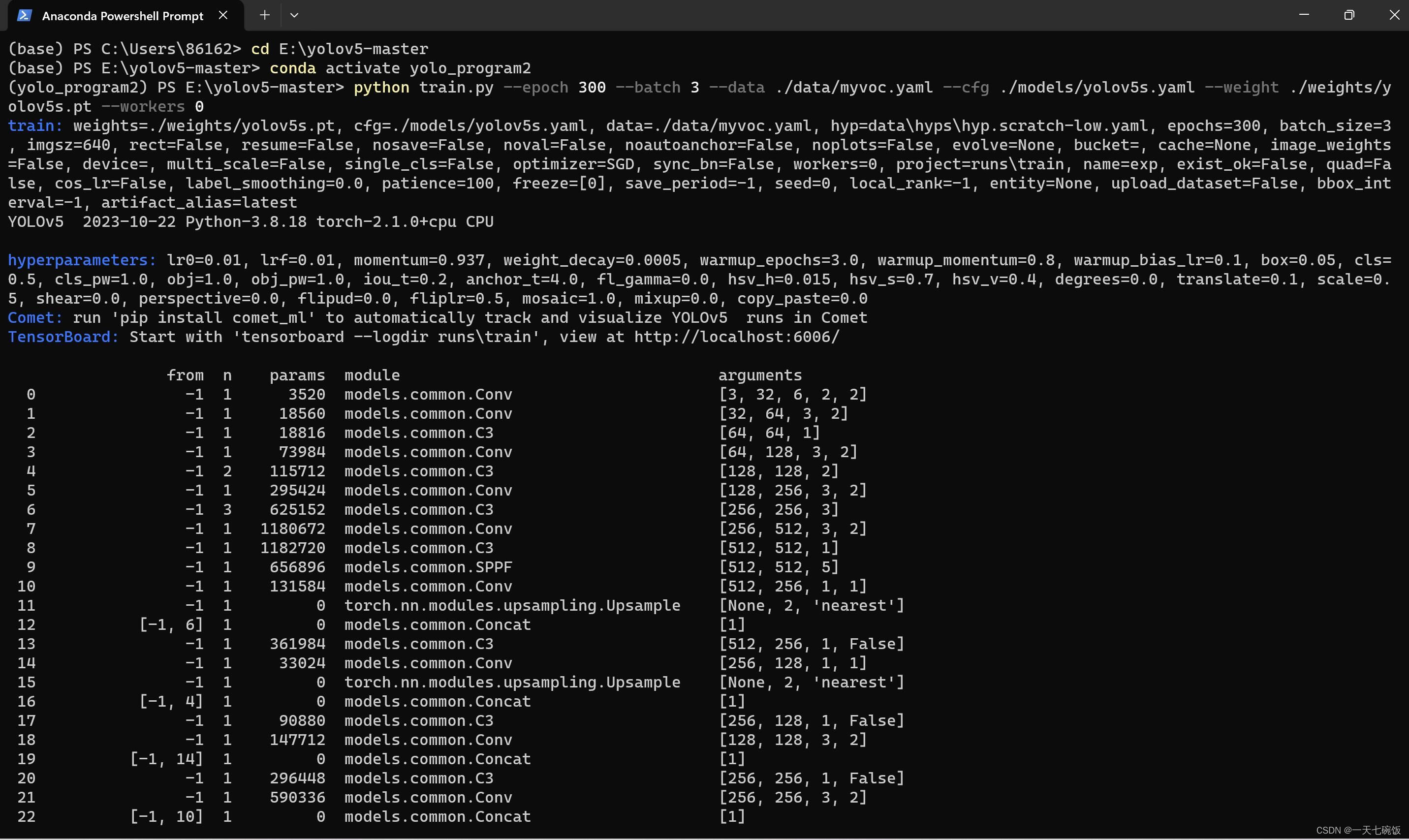Minimize the terminal window
Viewport: 1409px width, 840px height.
pyautogui.click(x=1304, y=15)
